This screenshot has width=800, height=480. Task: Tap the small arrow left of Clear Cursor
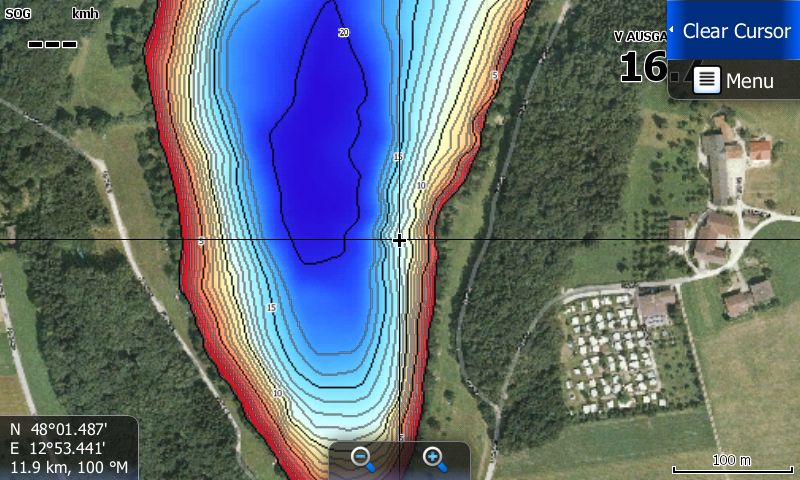[x=672, y=31]
